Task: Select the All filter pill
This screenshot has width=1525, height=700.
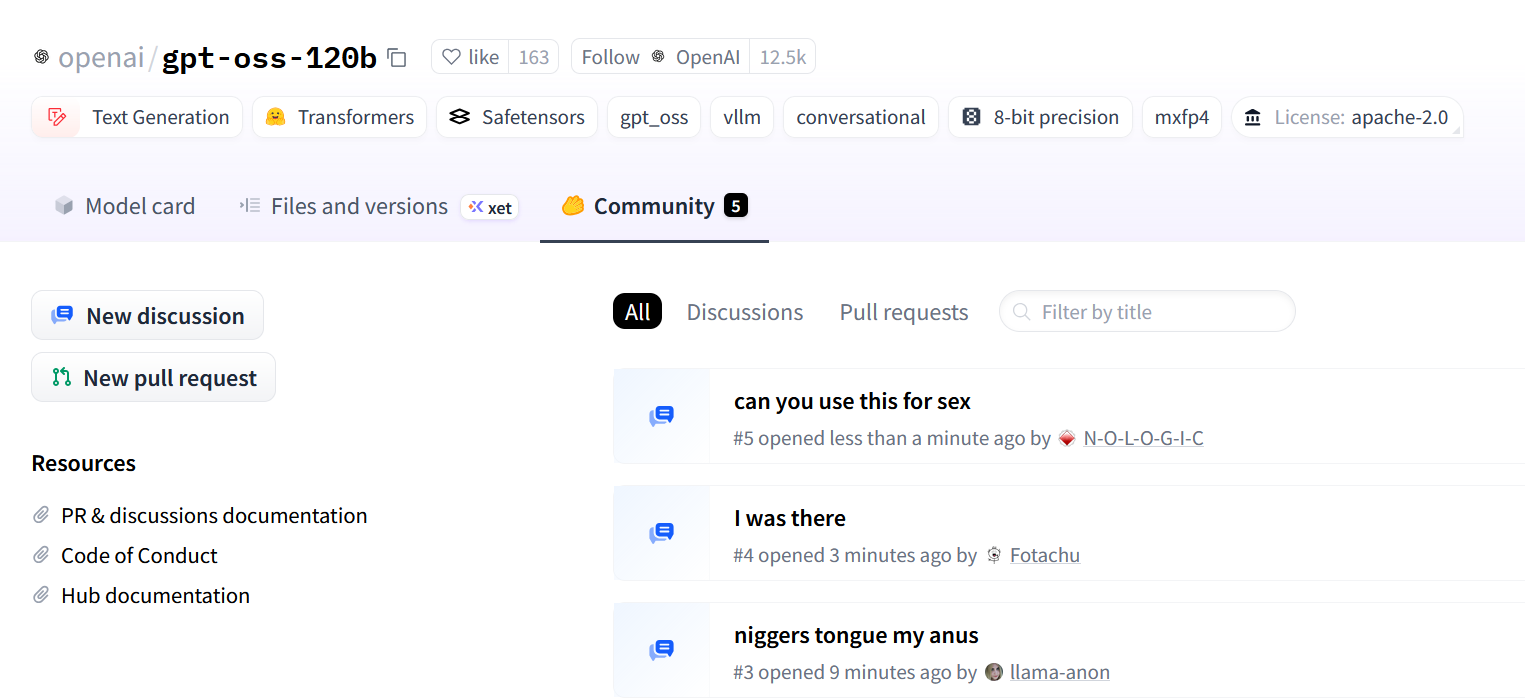Action: (x=637, y=312)
